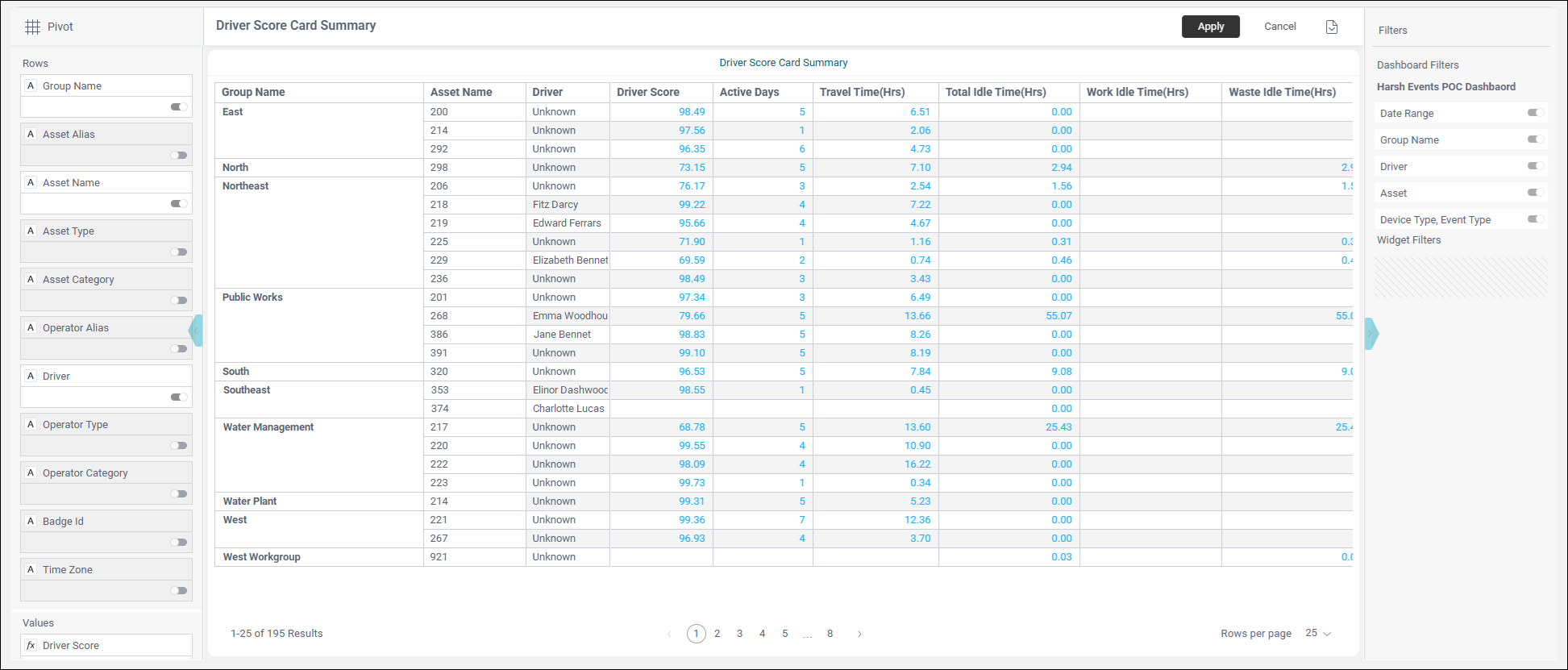Toggle the Asset Category row switch
1568x670 pixels.
coord(179,300)
